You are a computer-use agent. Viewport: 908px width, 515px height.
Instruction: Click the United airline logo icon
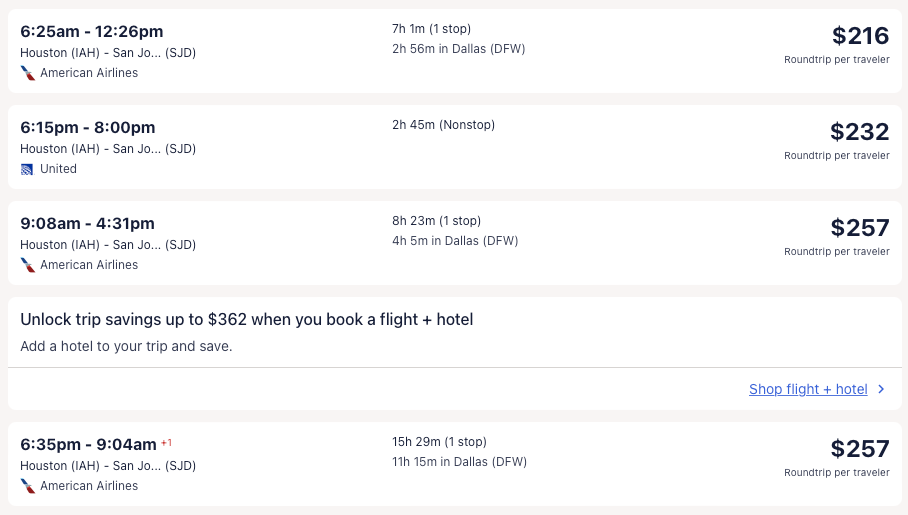(27, 169)
